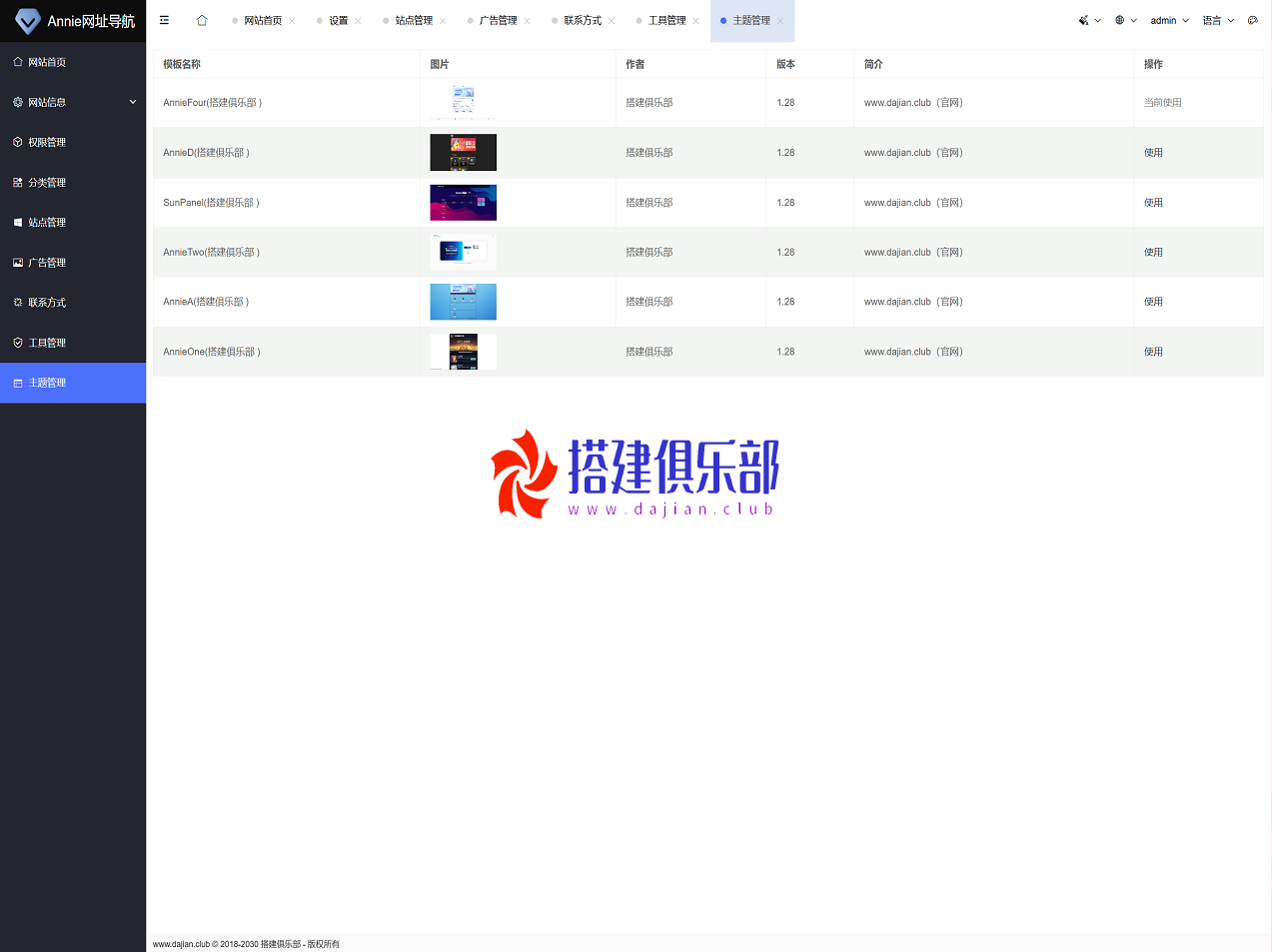Click the 联系方式 sidebar gear icon

coord(18,302)
